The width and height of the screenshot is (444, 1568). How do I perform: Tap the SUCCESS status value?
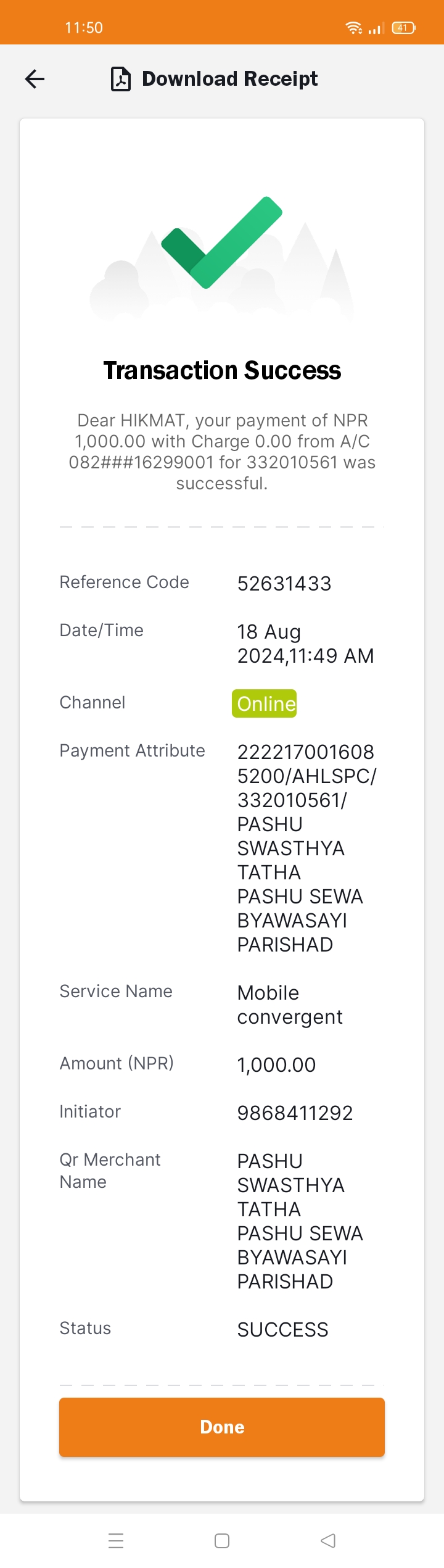[283, 1329]
